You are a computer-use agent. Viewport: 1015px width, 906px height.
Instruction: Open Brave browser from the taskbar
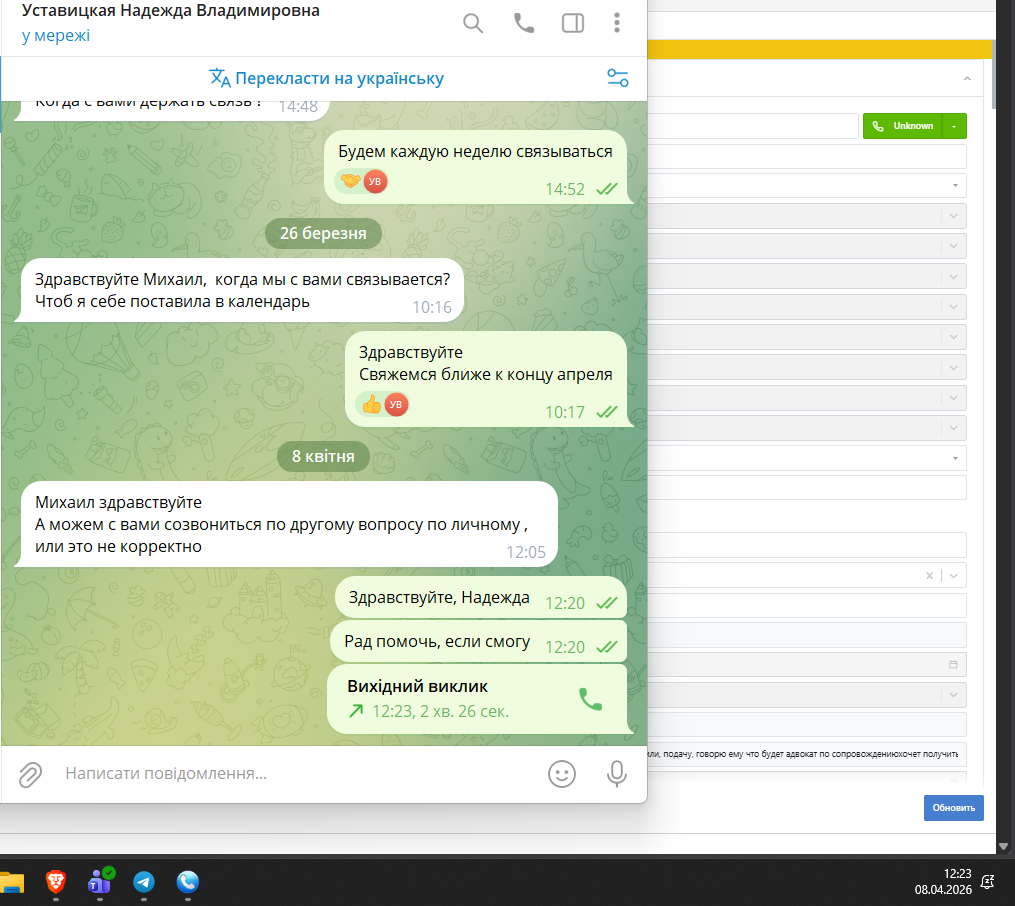pos(56,881)
